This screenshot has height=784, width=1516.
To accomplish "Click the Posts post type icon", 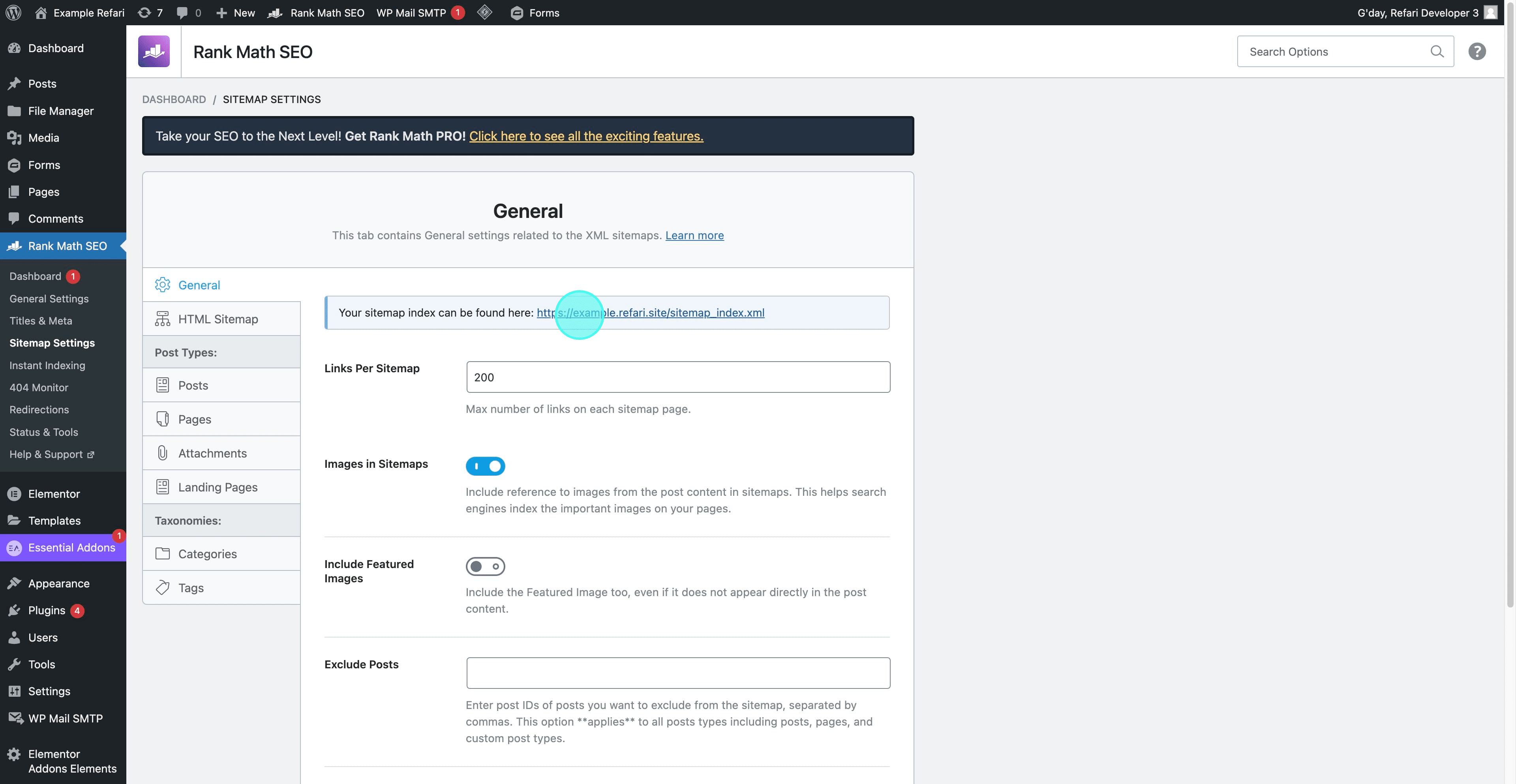I will tap(162, 385).
